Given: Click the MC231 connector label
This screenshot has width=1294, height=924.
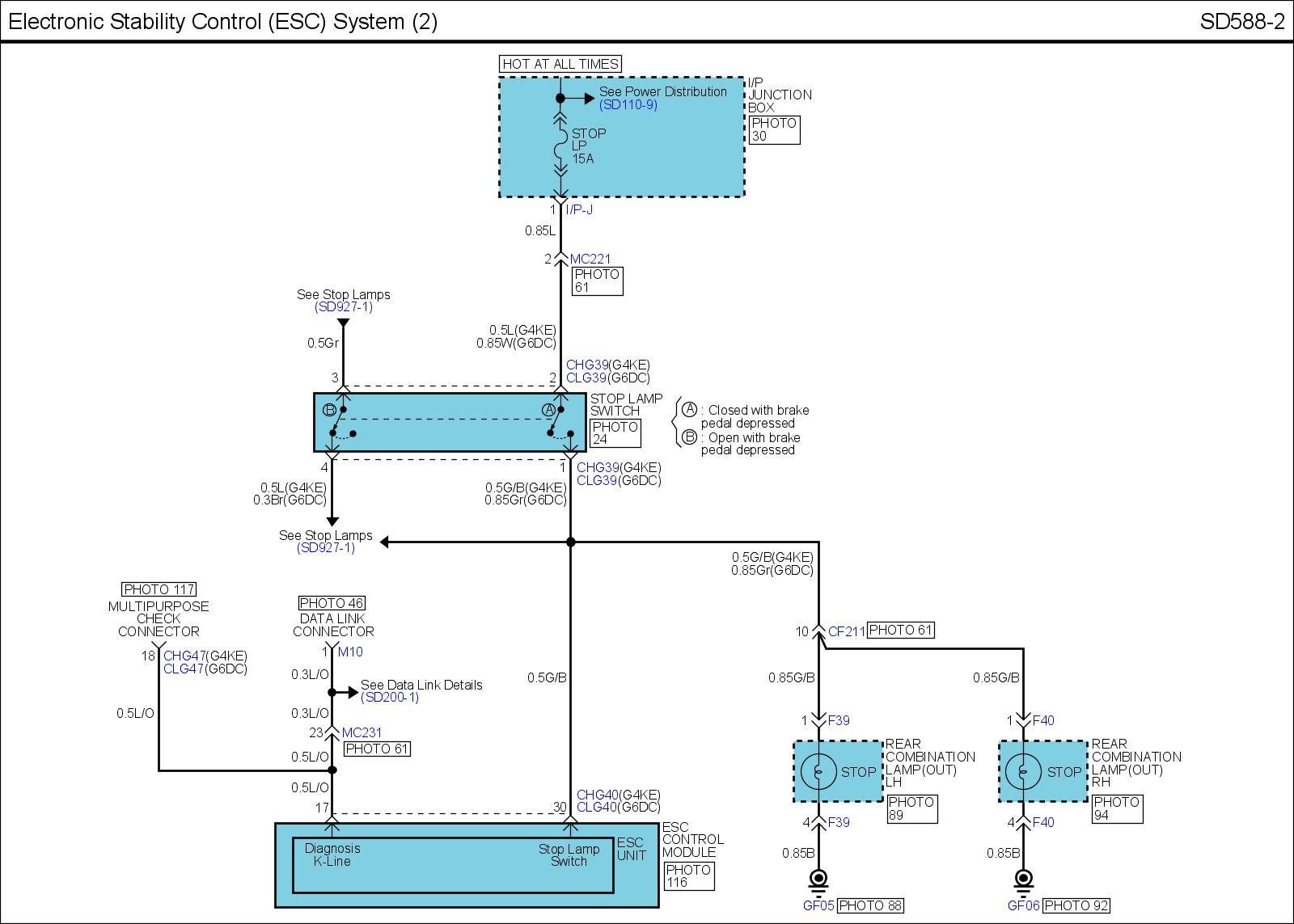Looking at the screenshot, I should click(362, 733).
